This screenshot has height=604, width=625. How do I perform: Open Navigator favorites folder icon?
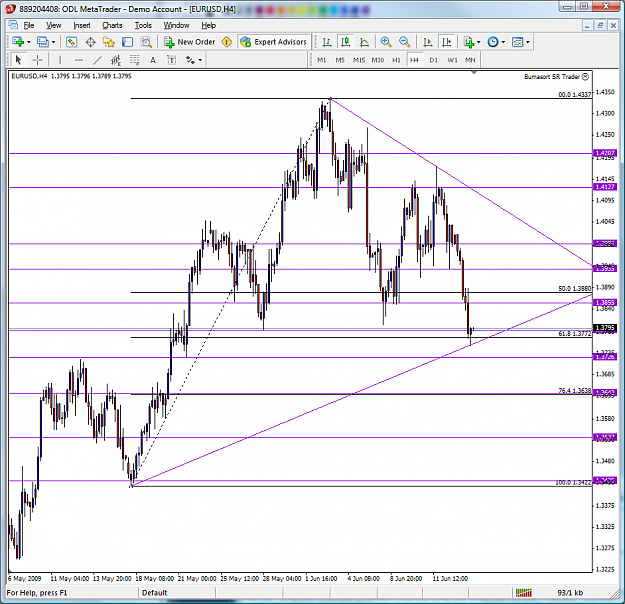tap(108, 41)
